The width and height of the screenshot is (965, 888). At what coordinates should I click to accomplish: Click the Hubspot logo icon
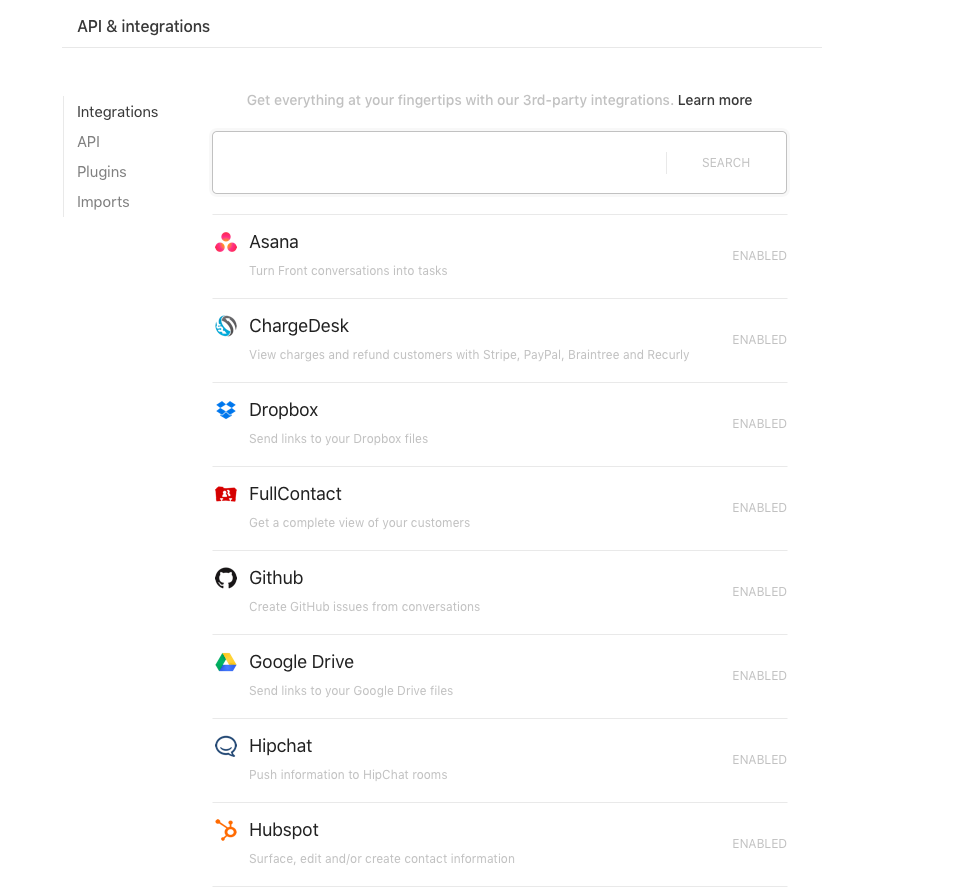[x=226, y=830]
